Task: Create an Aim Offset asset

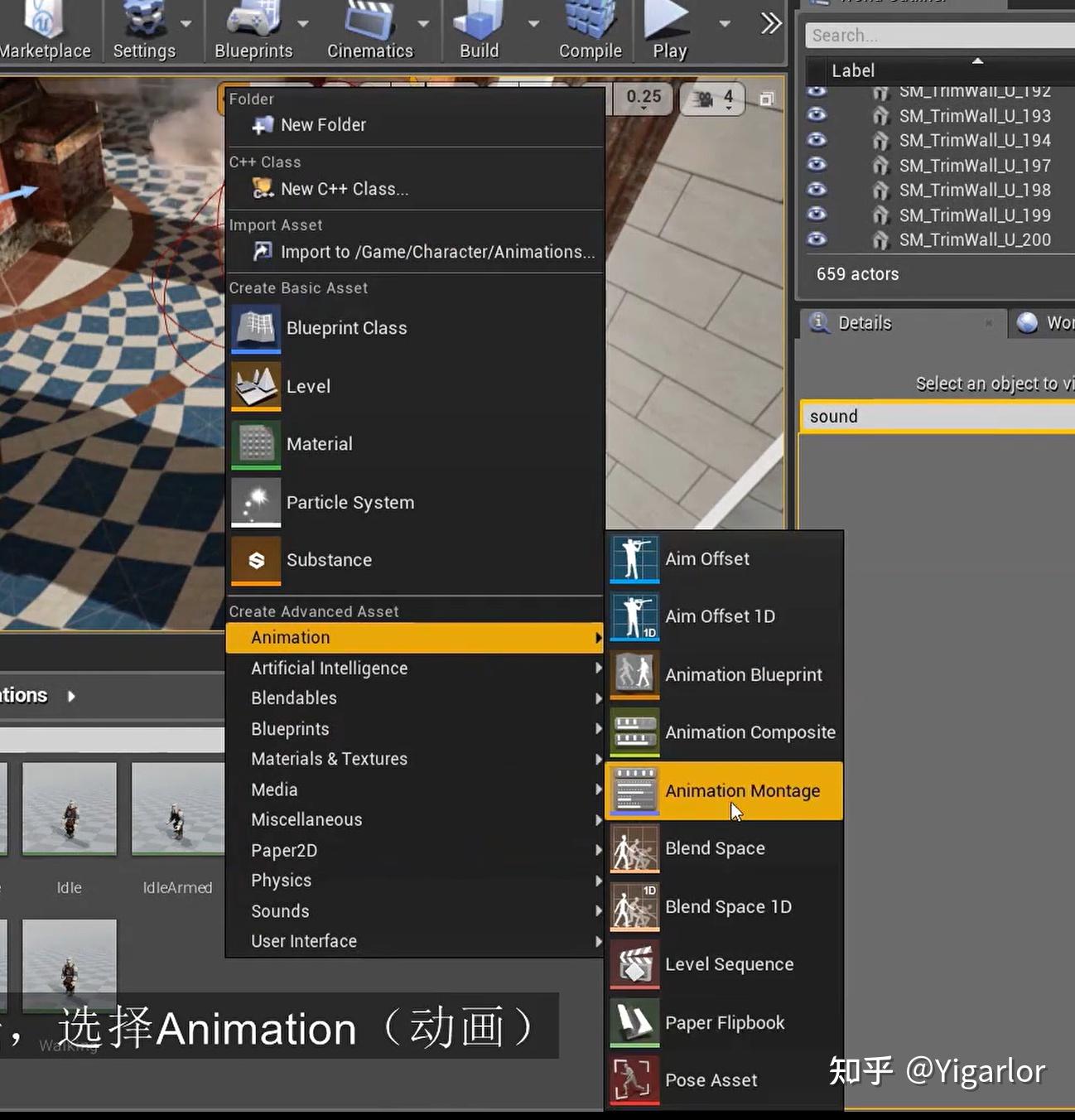Action: [x=725, y=559]
